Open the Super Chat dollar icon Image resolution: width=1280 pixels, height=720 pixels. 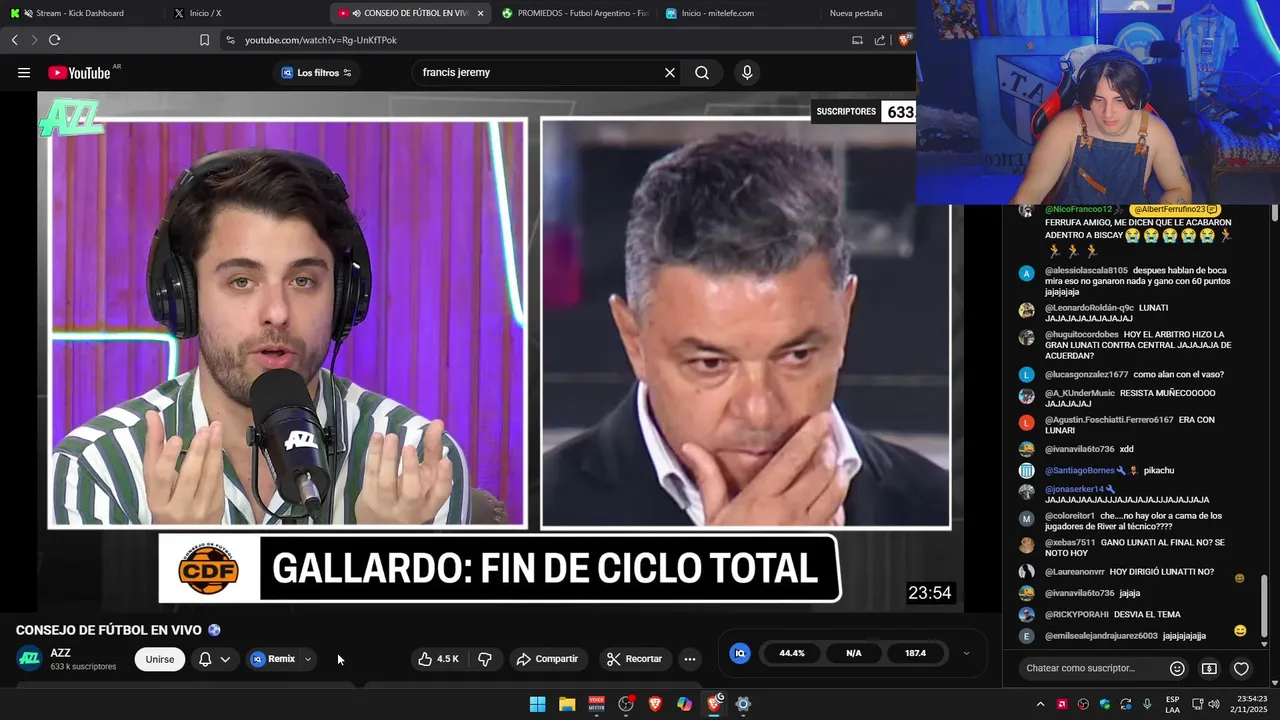(1209, 668)
